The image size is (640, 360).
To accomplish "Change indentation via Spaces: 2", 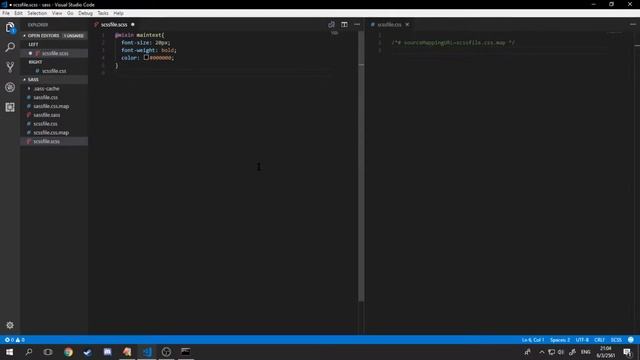I will pos(560,340).
